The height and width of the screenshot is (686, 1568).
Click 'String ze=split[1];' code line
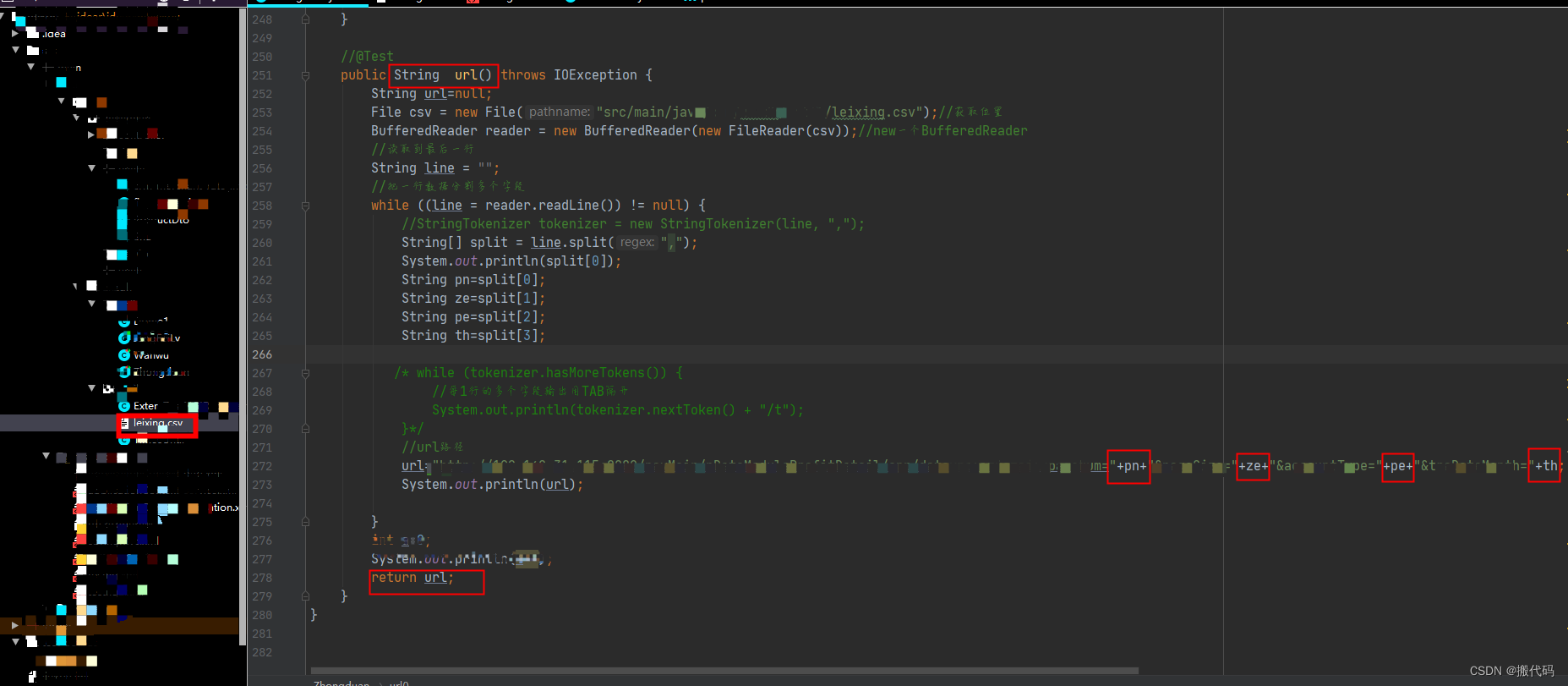click(473, 299)
